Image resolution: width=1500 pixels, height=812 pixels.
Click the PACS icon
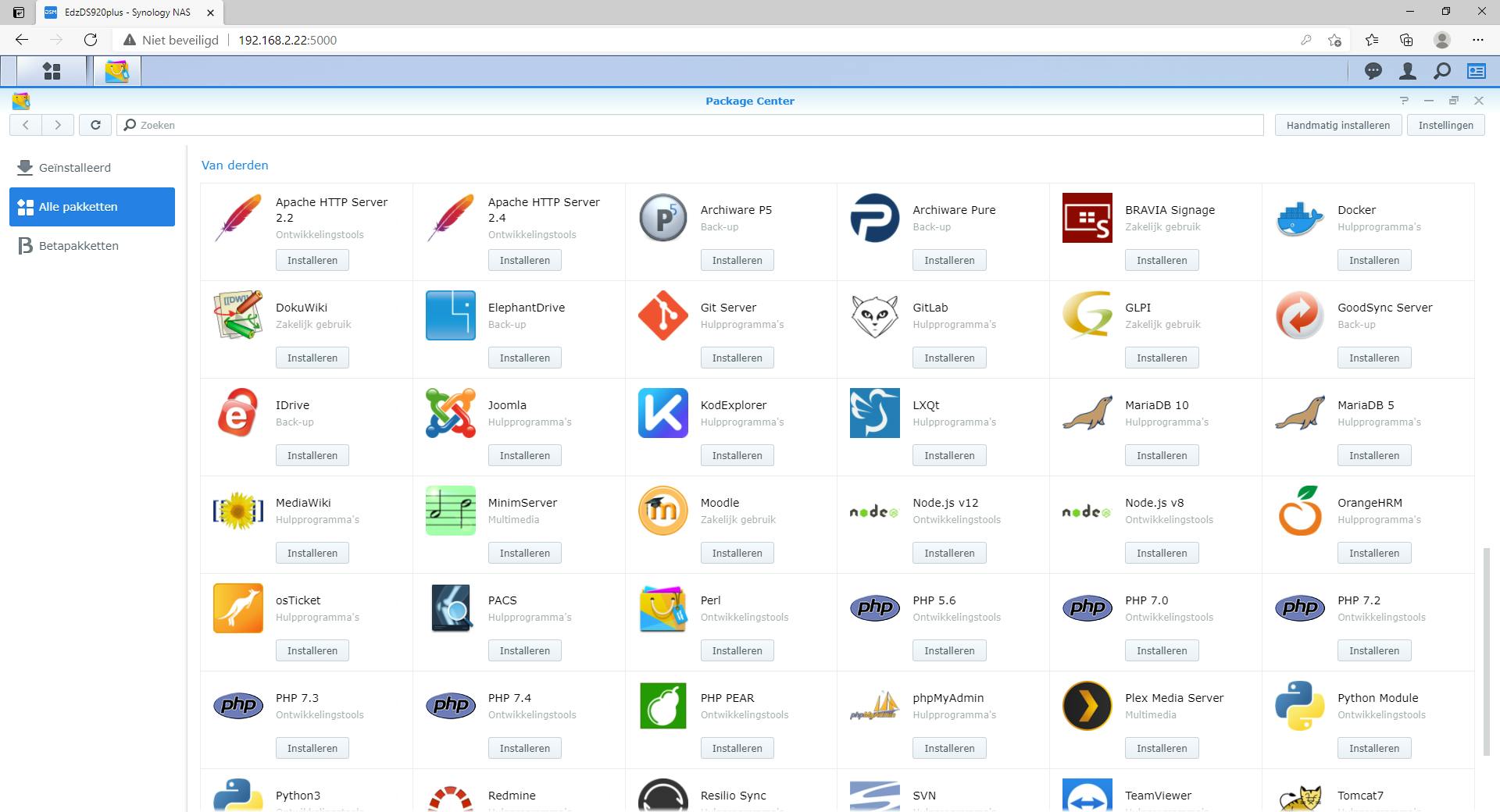tap(452, 608)
